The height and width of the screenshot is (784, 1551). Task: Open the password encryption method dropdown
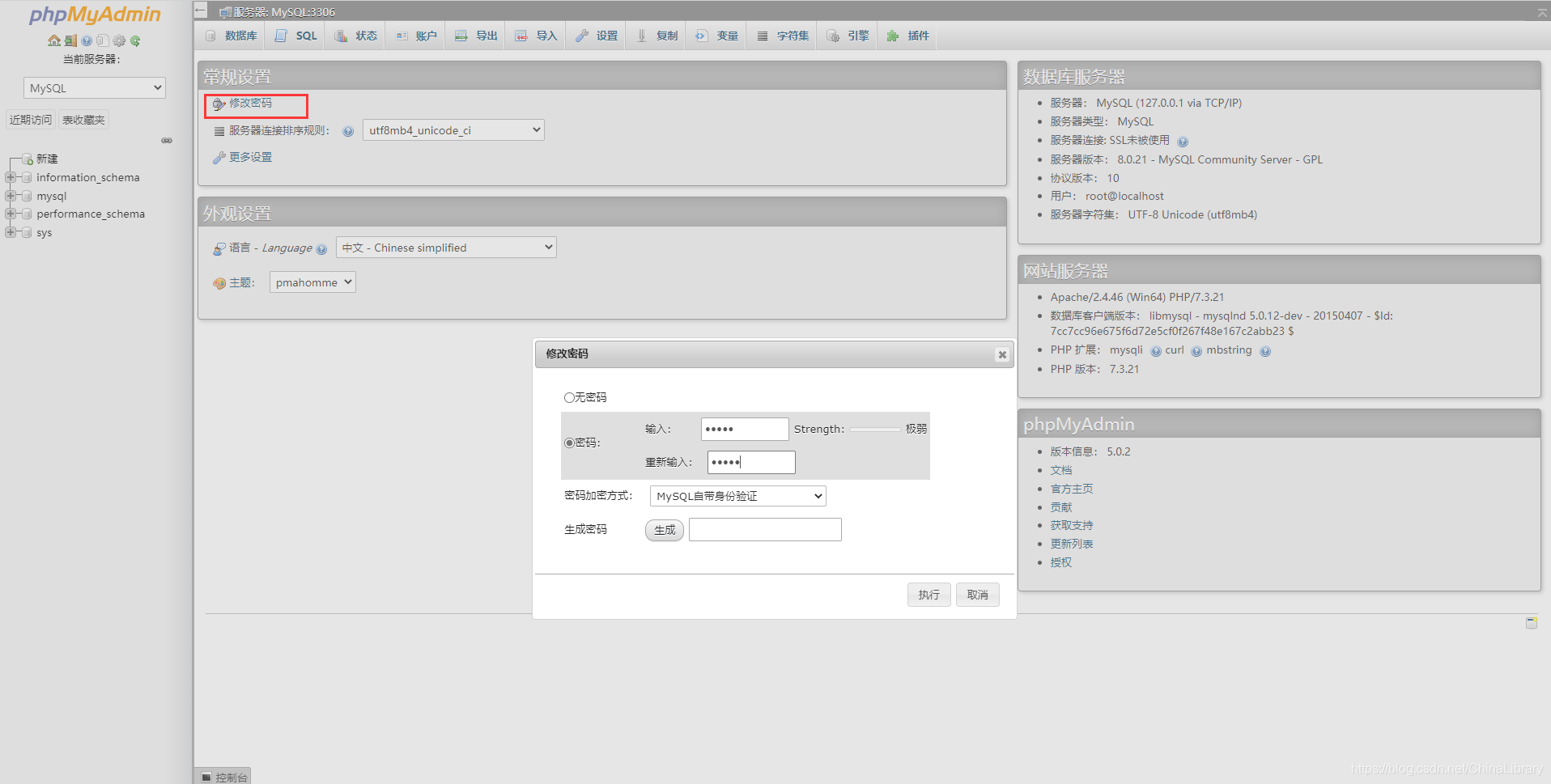738,496
